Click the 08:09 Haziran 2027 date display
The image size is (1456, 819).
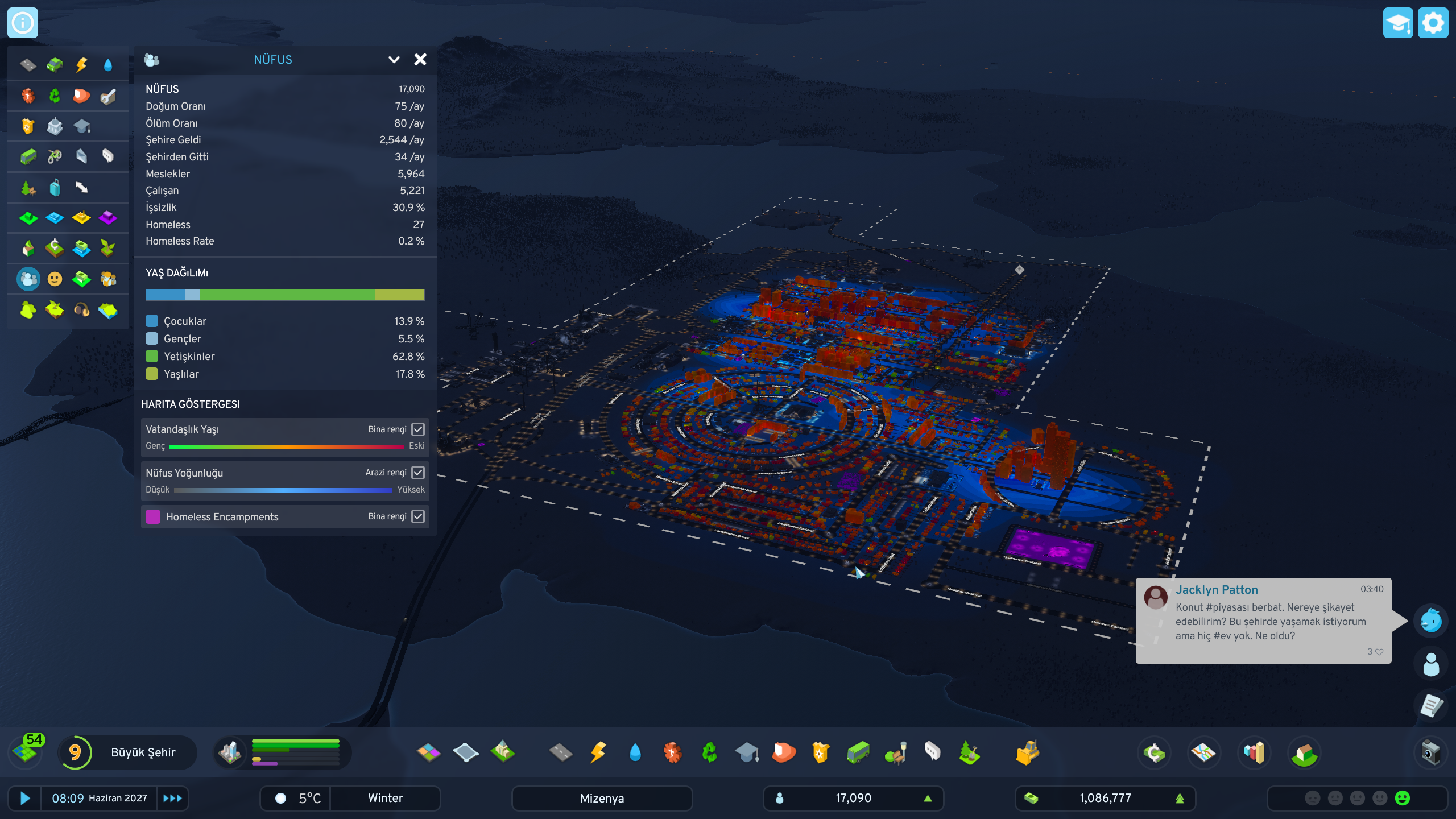click(x=100, y=799)
